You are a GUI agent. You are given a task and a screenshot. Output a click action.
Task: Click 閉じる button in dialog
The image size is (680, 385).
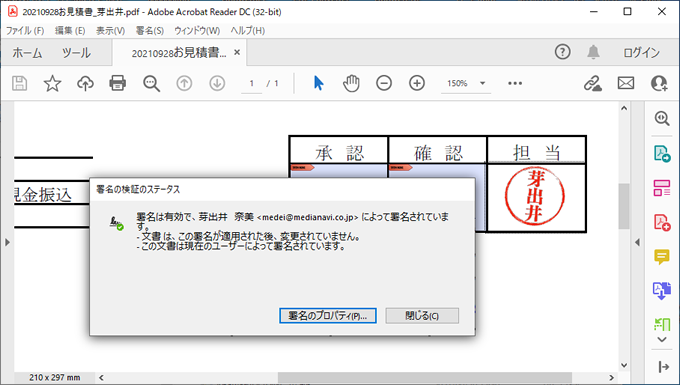coord(422,316)
